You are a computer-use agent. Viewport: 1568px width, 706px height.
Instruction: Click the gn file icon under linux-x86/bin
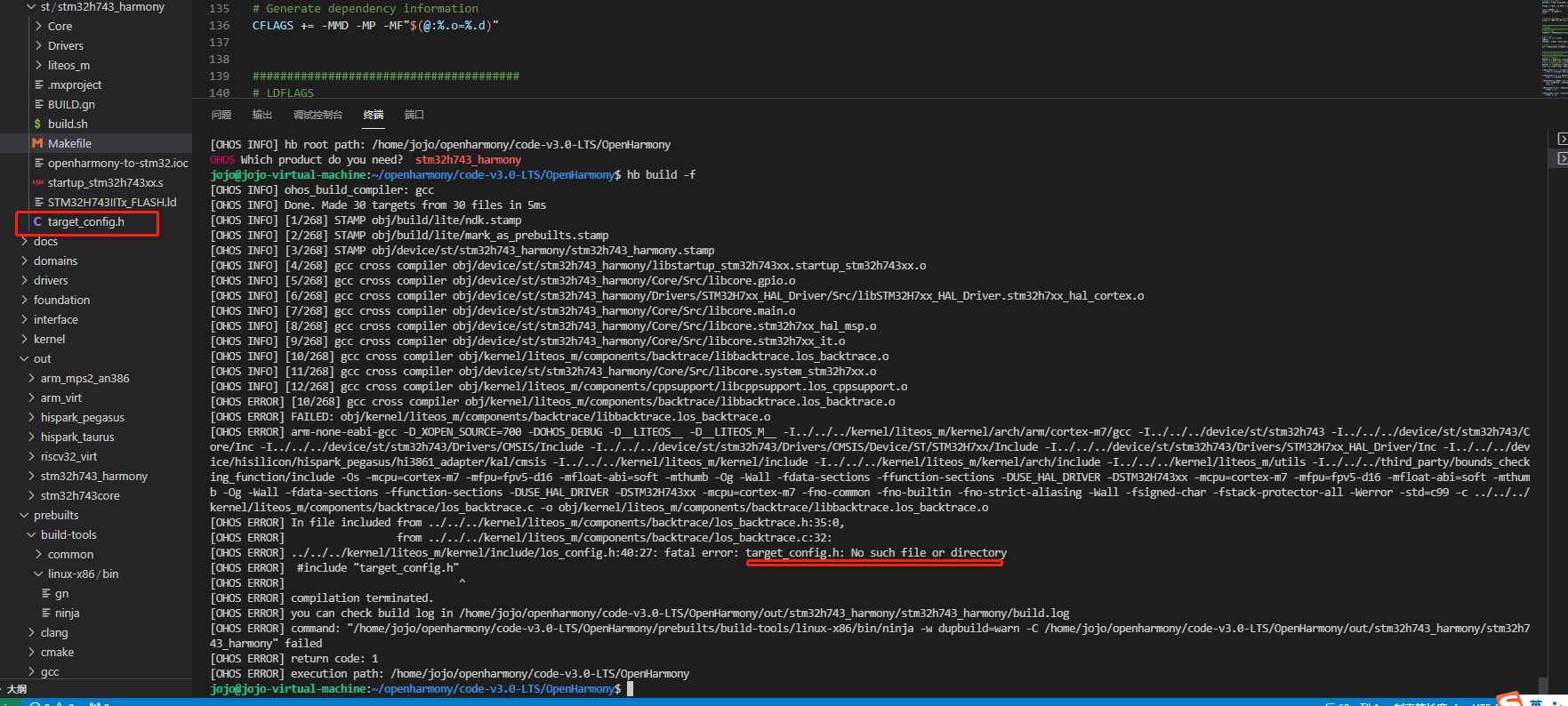[x=46, y=593]
